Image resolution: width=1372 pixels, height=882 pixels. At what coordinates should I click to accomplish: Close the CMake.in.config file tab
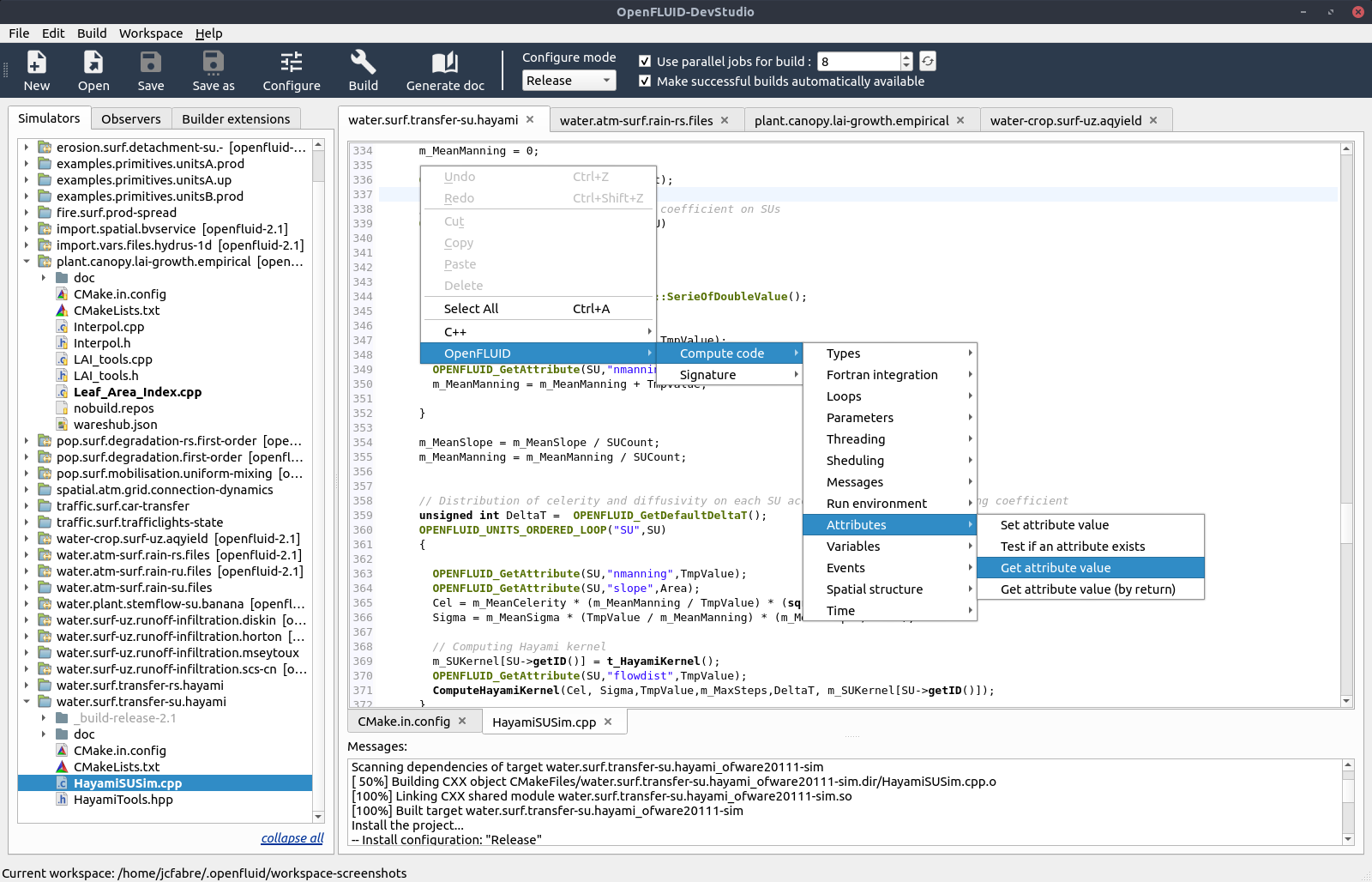(462, 721)
